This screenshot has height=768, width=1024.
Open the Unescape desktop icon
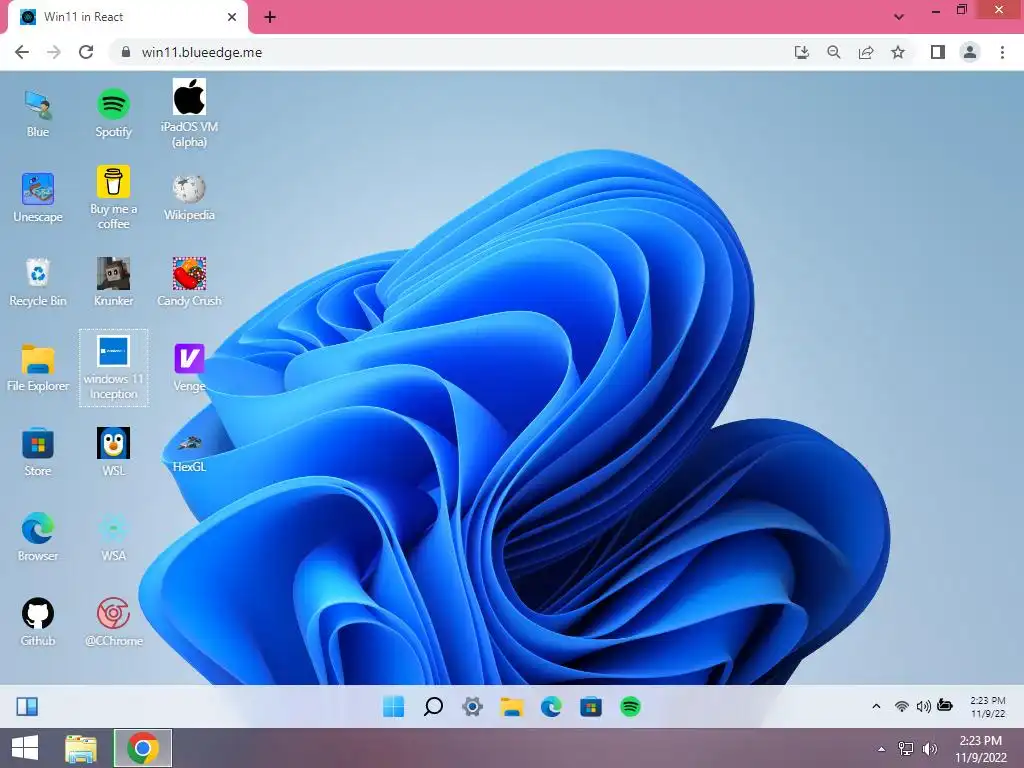point(38,198)
